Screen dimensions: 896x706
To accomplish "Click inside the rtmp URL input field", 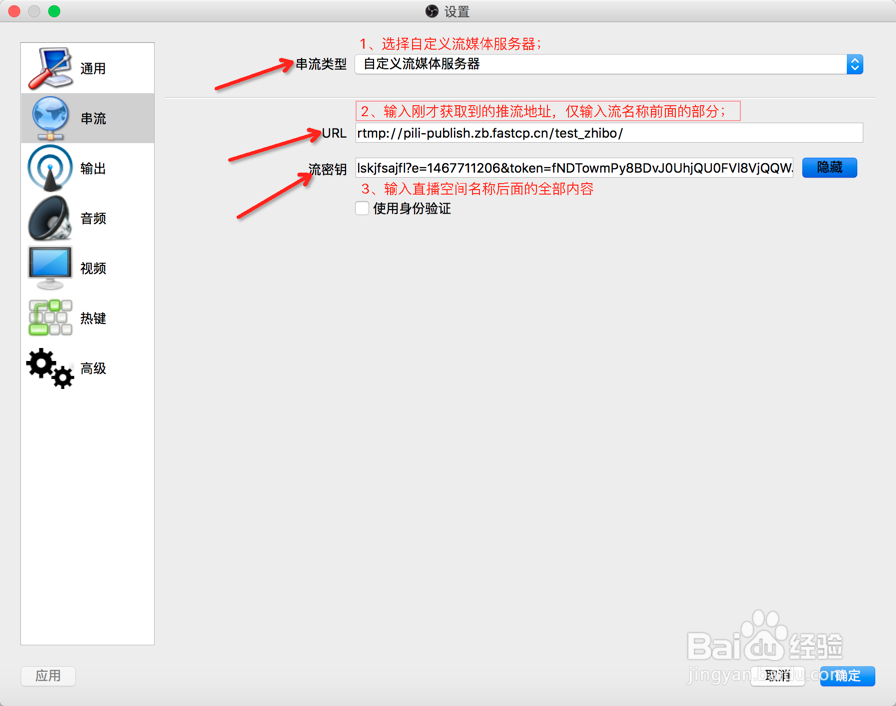I will [600, 132].
